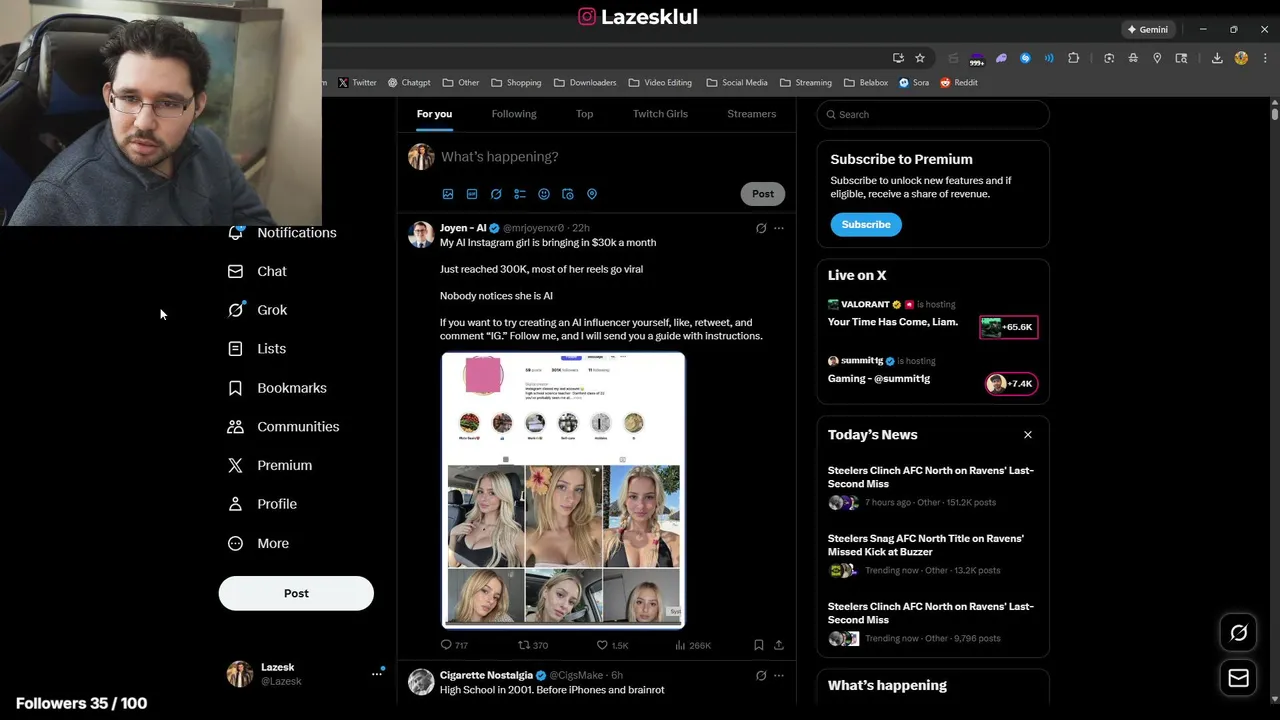Image resolution: width=1280 pixels, height=720 pixels.
Task: Click the large Post button in sidebar
Action: coord(296,593)
